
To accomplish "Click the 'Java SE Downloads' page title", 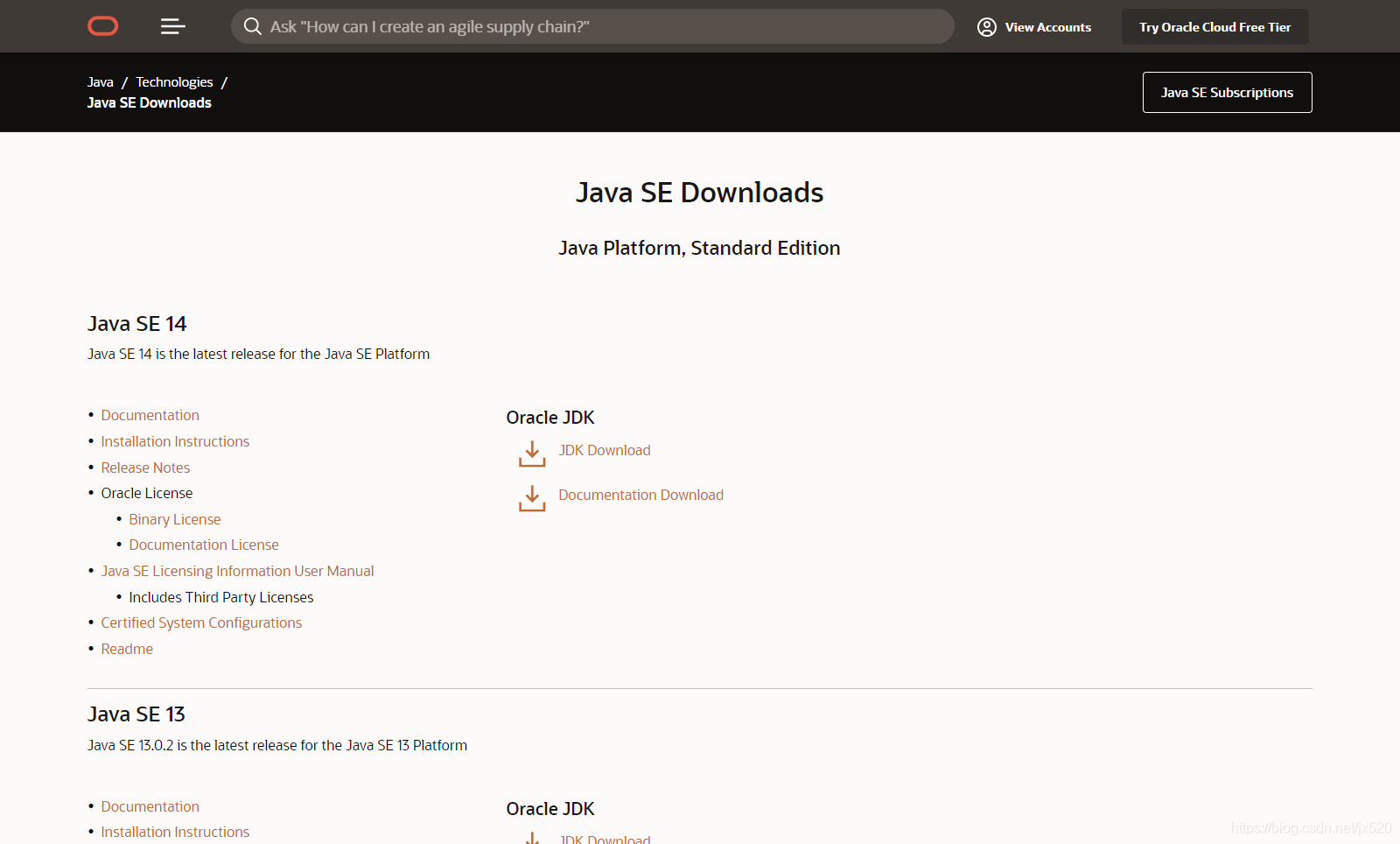I will tap(700, 193).
